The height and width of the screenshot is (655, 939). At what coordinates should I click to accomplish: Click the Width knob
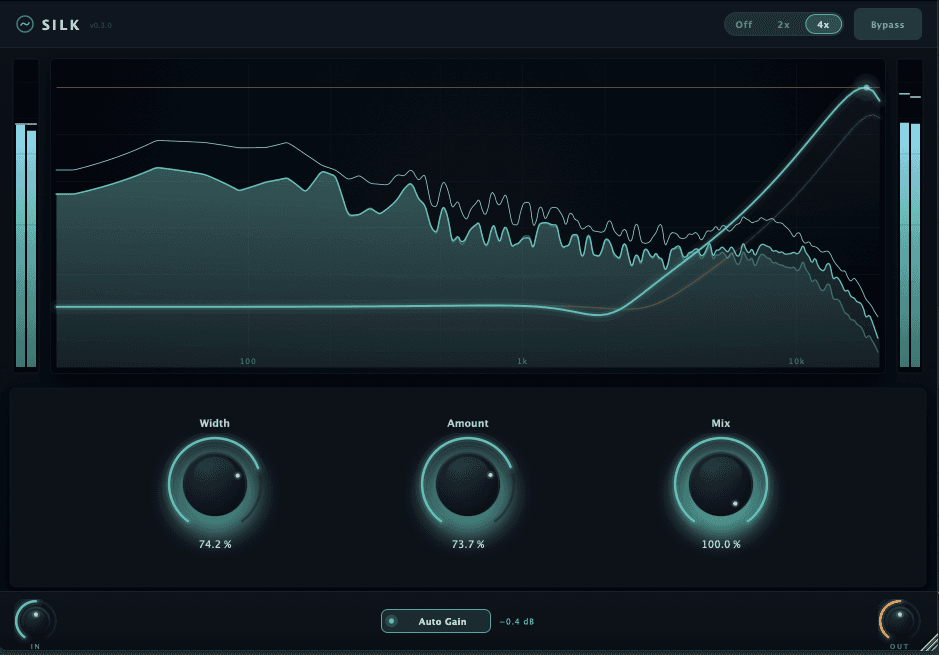214,484
